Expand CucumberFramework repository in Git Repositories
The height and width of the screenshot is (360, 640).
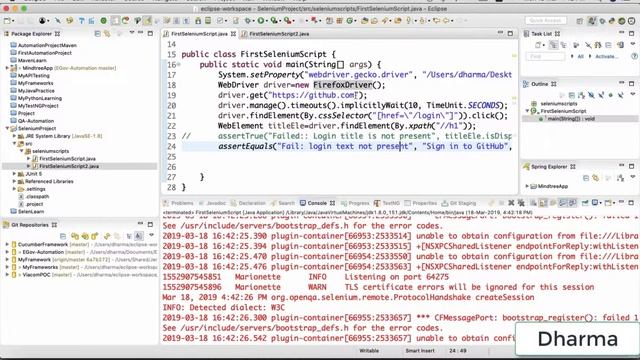tap(7, 244)
